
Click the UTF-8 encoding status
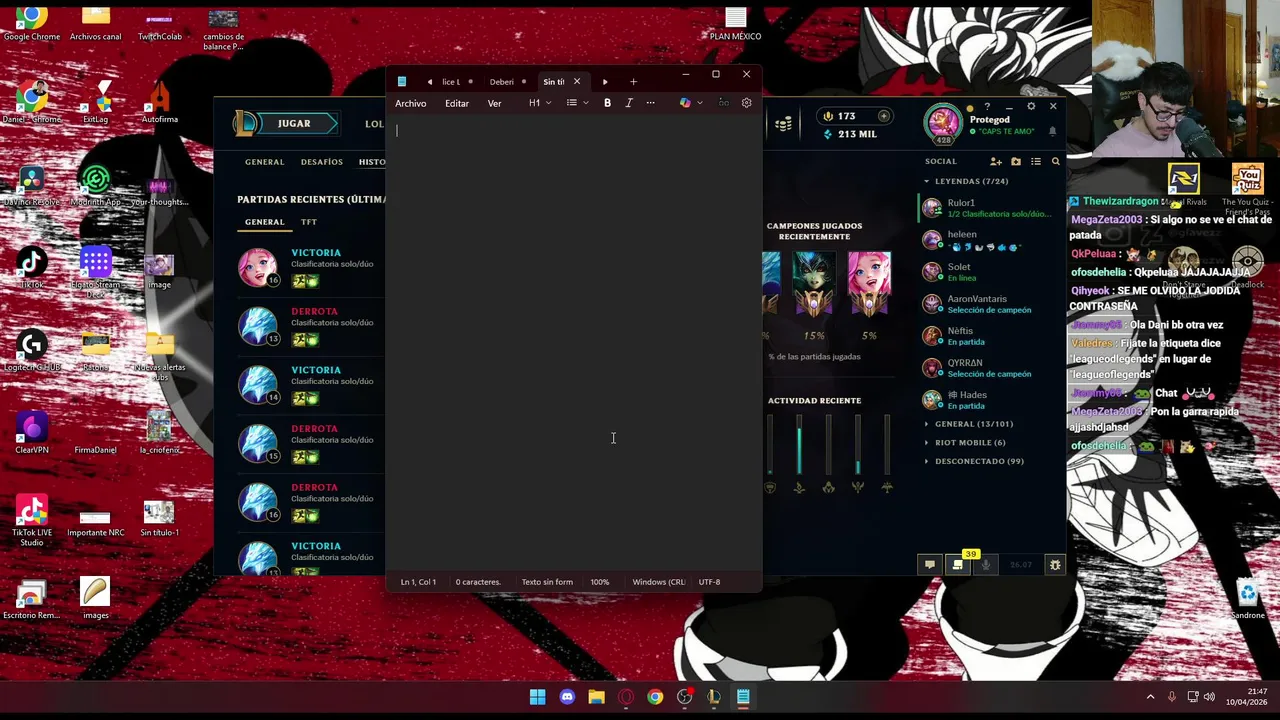click(709, 582)
